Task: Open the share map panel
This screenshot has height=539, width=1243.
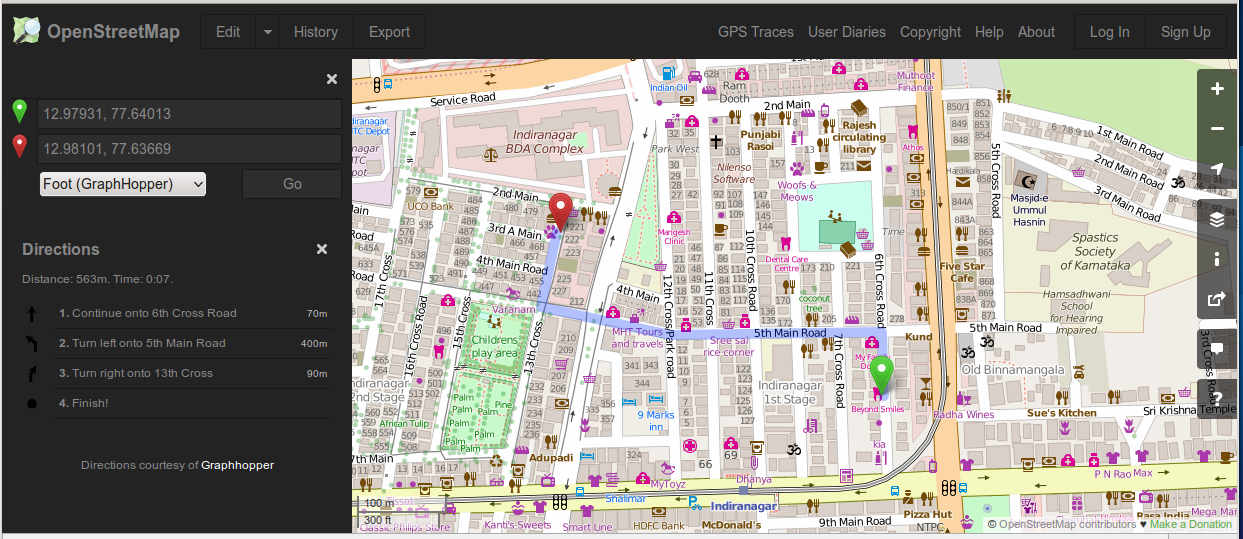Action: point(1217,298)
